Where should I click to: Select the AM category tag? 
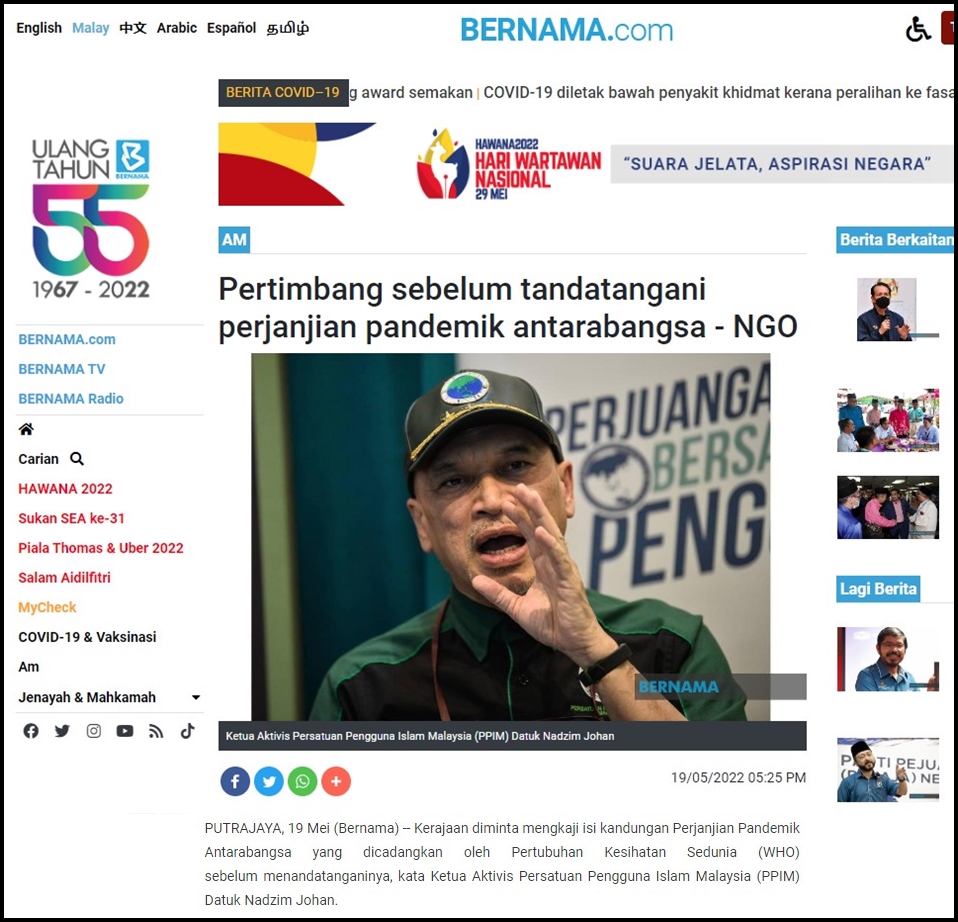(x=234, y=240)
